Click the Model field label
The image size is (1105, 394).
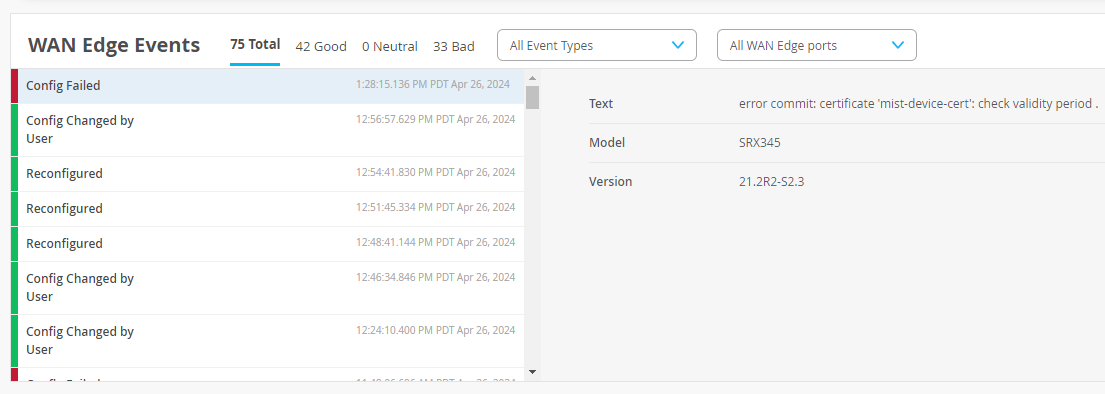tap(607, 142)
